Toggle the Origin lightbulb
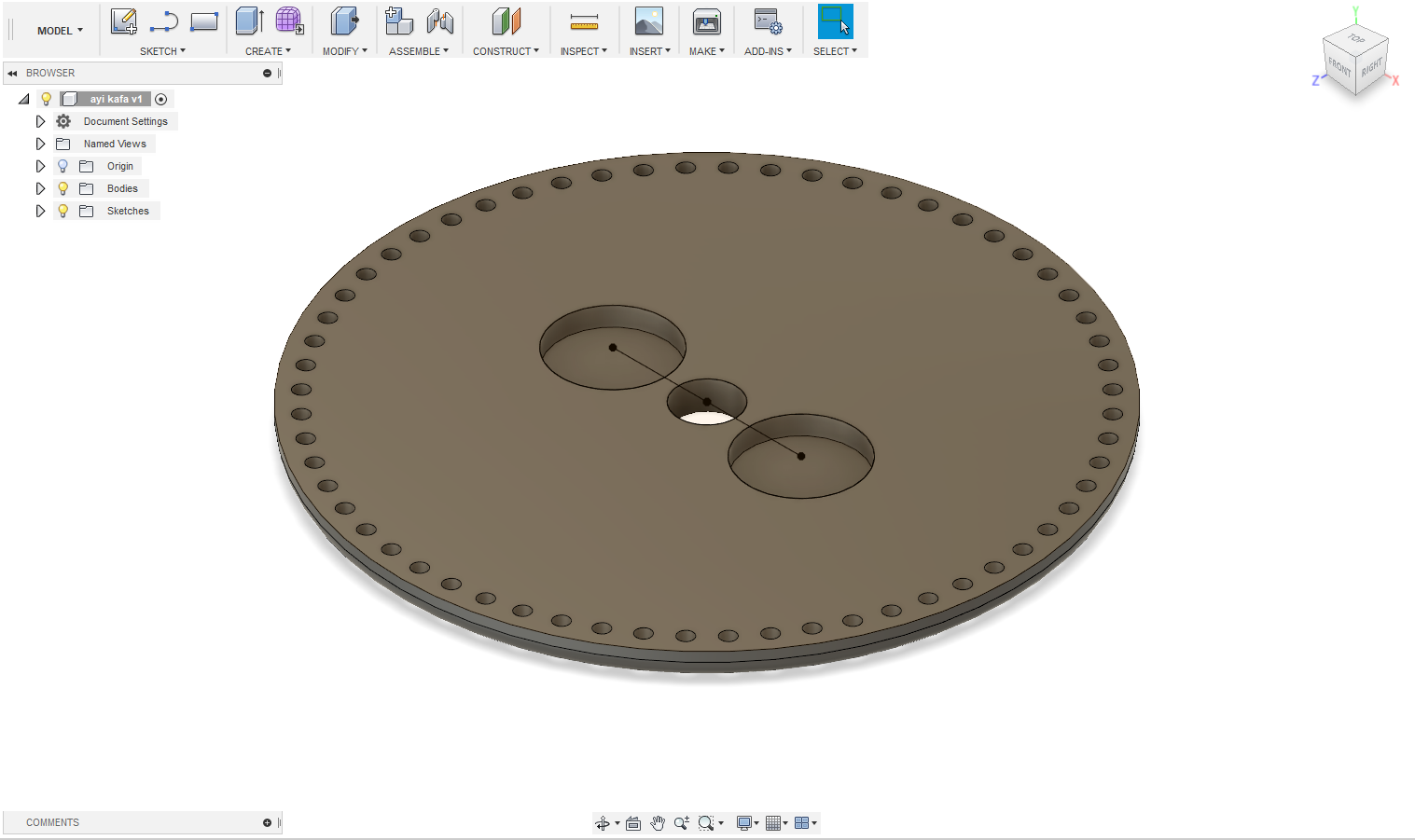1415x840 pixels. tap(62, 165)
